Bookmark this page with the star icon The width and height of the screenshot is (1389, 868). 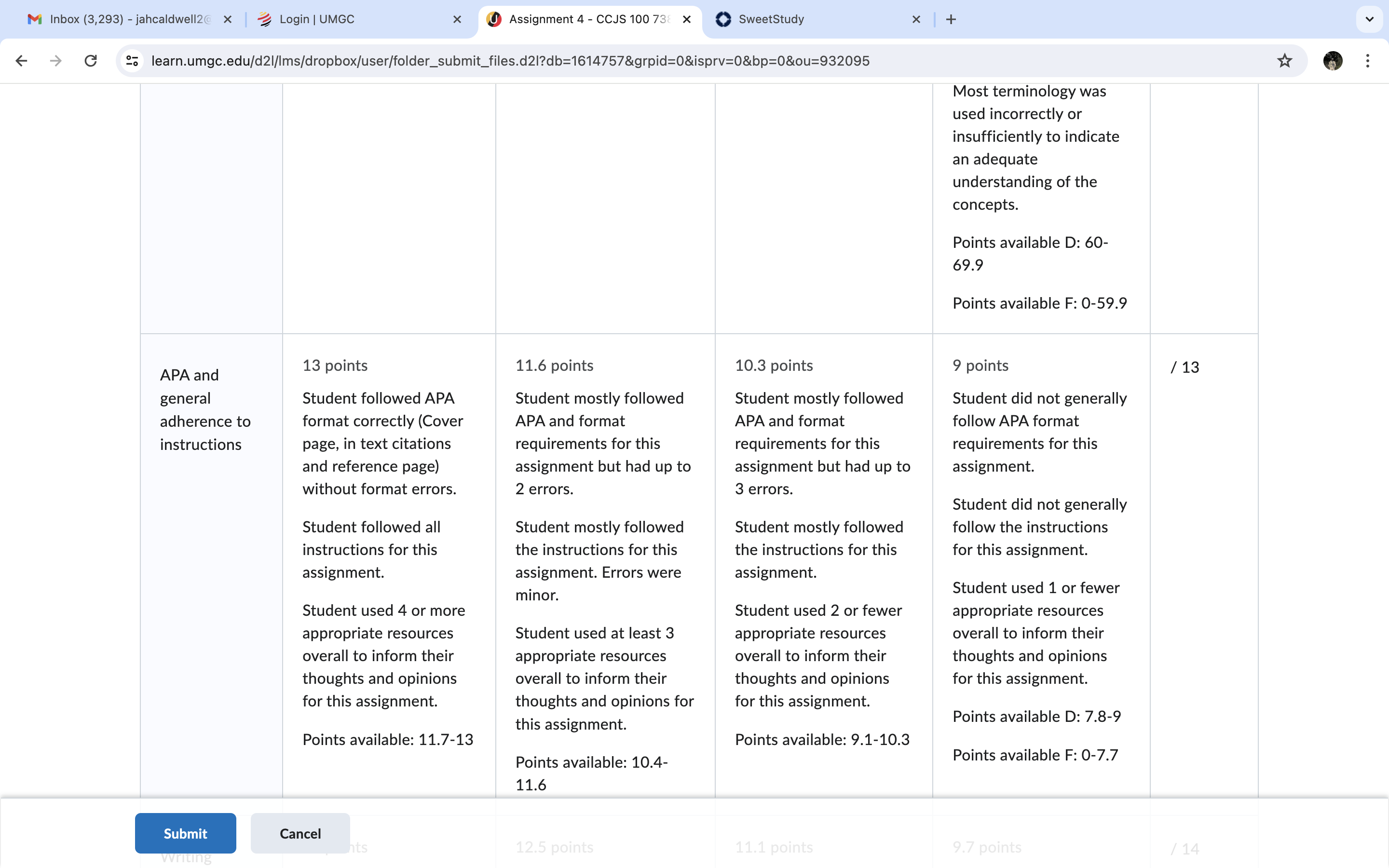(x=1284, y=61)
